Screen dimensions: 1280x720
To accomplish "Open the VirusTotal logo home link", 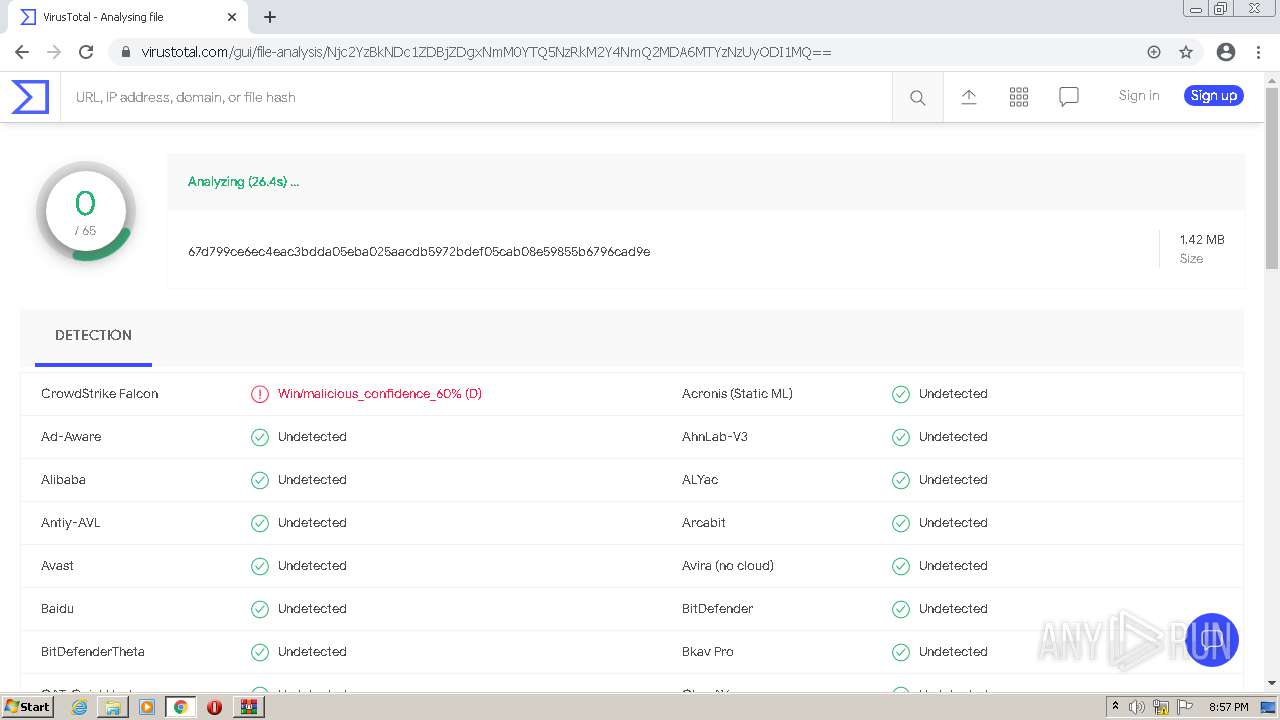I will click(x=30, y=97).
